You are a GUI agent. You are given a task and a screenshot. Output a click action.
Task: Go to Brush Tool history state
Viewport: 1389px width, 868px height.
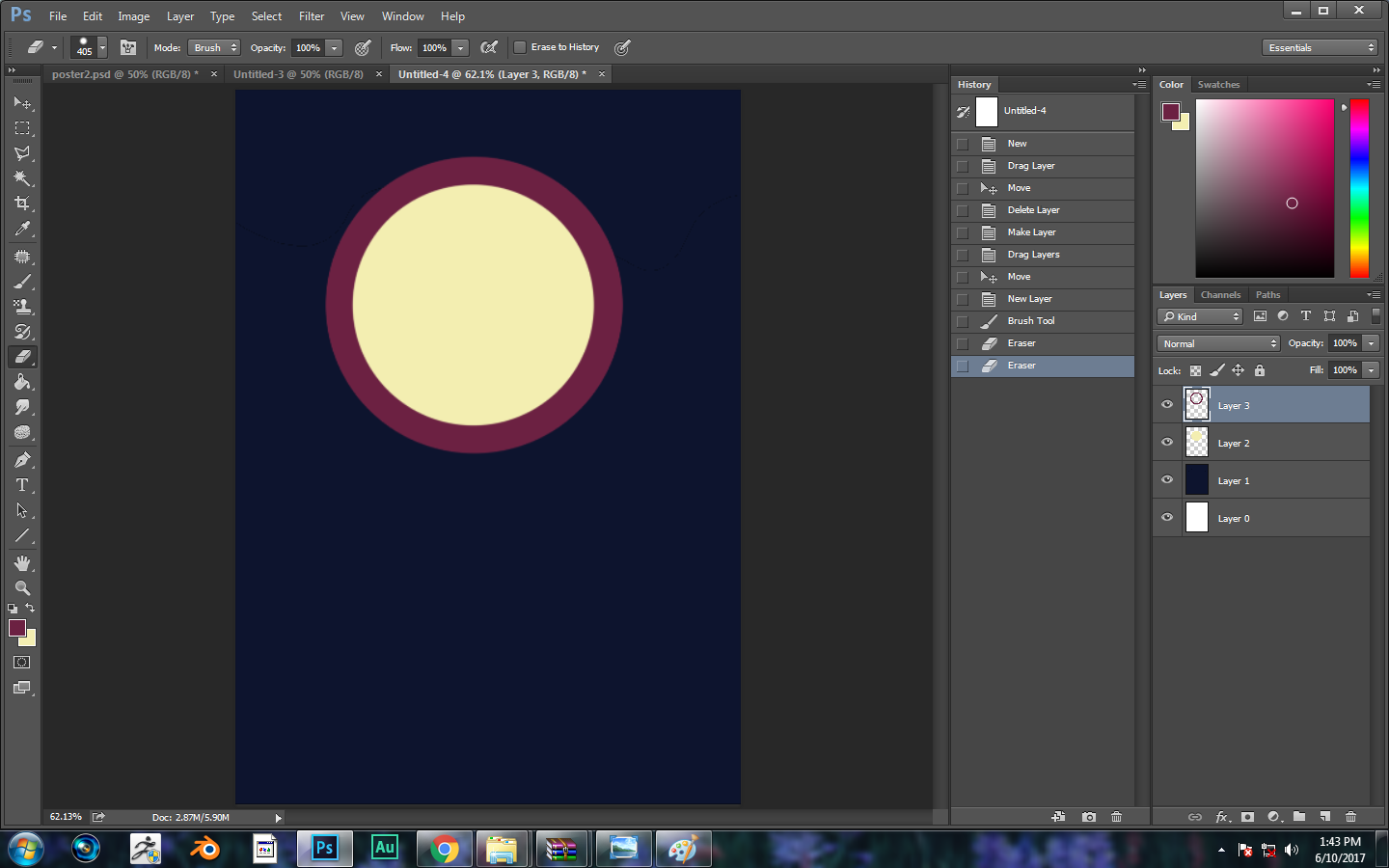pyautogui.click(x=1030, y=321)
